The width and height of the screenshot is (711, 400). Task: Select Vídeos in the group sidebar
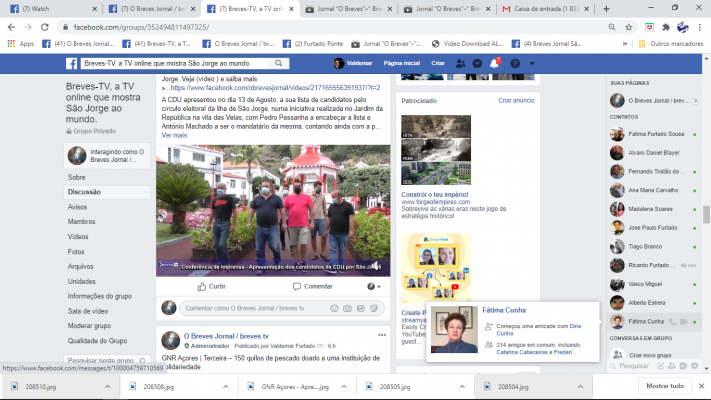pyautogui.click(x=77, y=236)
